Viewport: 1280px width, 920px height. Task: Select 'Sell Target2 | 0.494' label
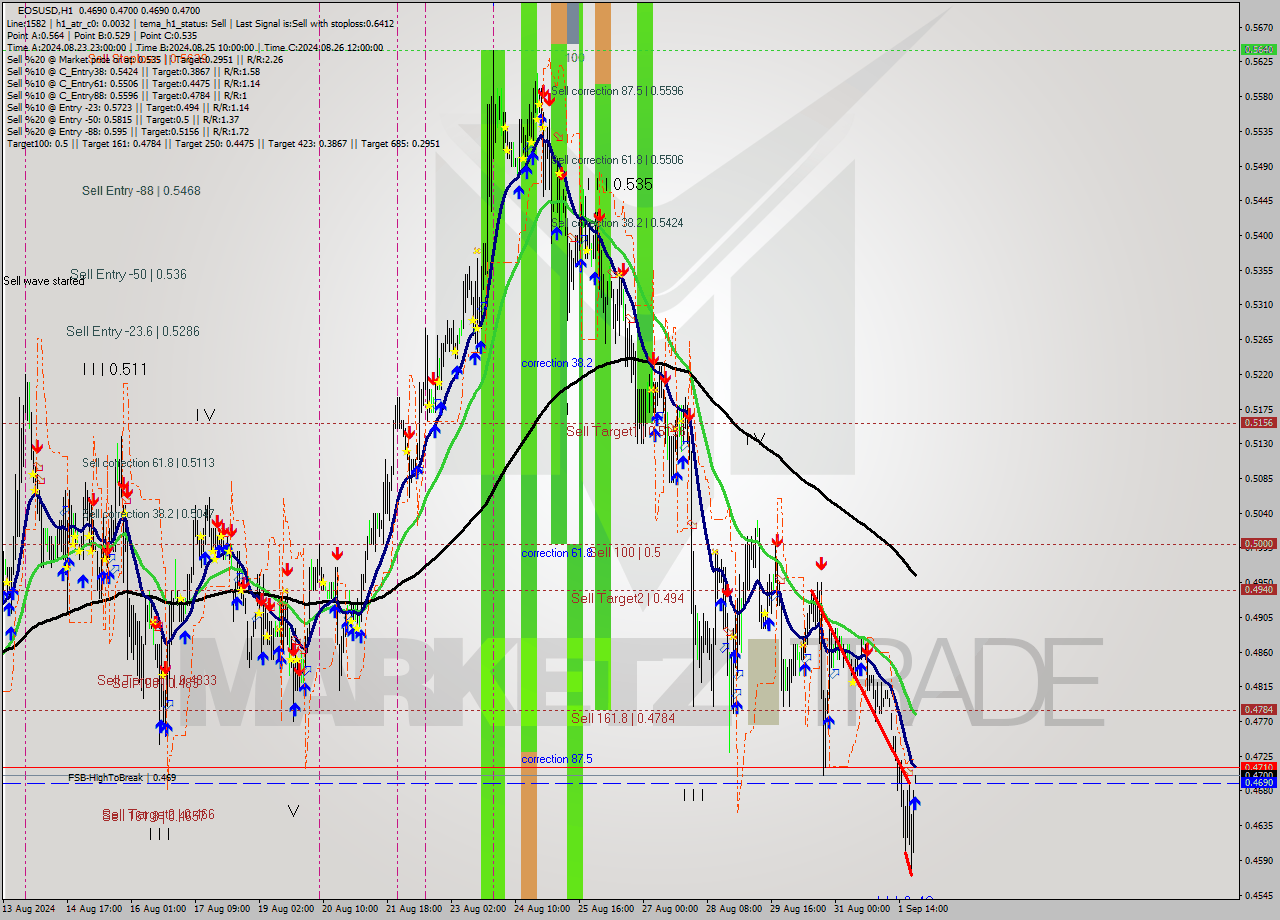627,598
